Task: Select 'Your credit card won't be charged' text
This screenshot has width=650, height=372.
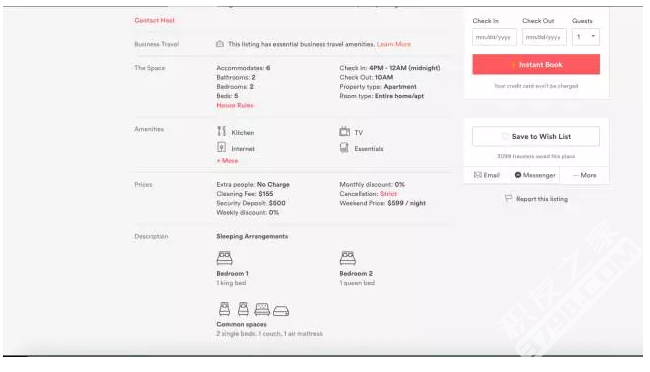Action: click(x=536, y=86)
